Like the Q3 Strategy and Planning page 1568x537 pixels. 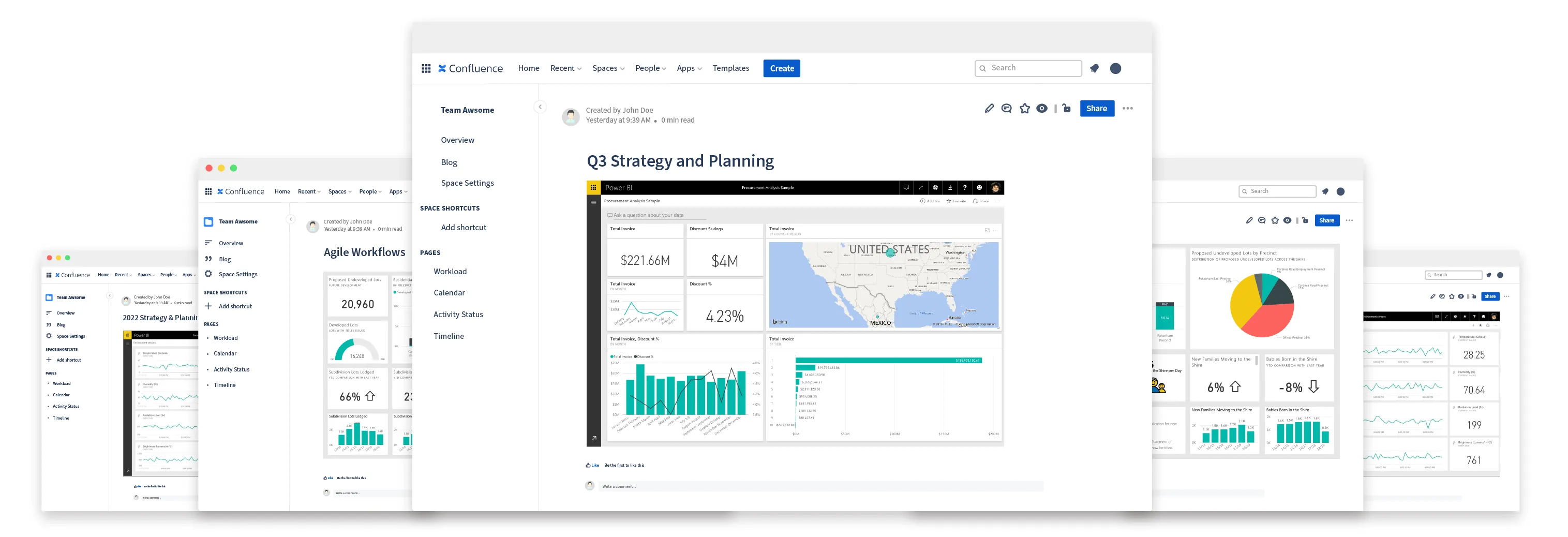pyautogui.click(x=592, y=465)
